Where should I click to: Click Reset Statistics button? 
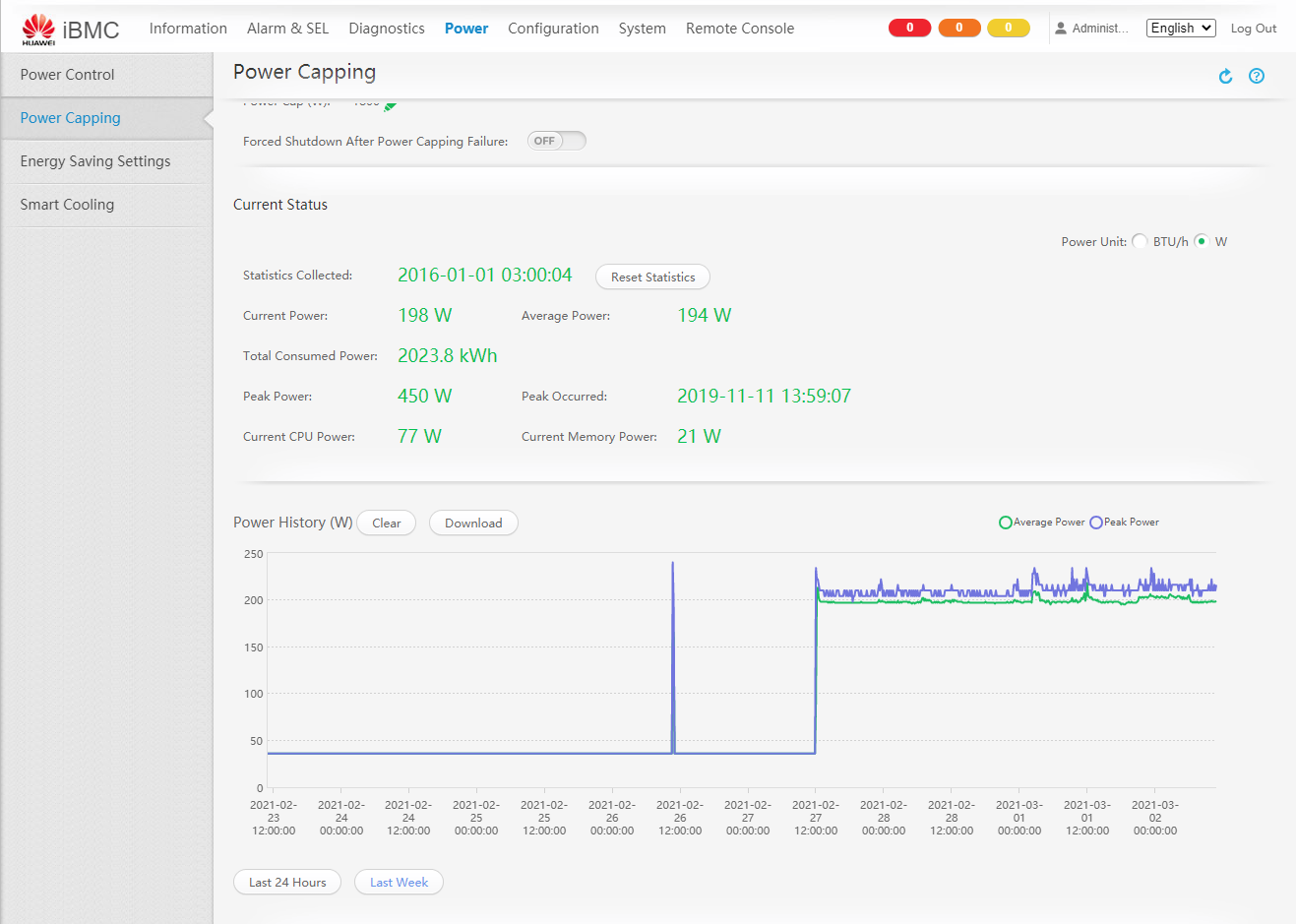pyautogui.click(x=652, y=277)
